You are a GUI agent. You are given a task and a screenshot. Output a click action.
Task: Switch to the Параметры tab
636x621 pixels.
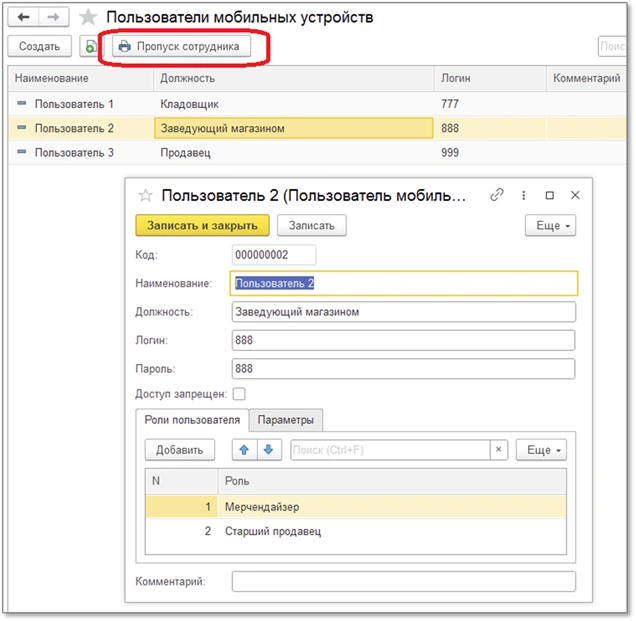point(287,419)
